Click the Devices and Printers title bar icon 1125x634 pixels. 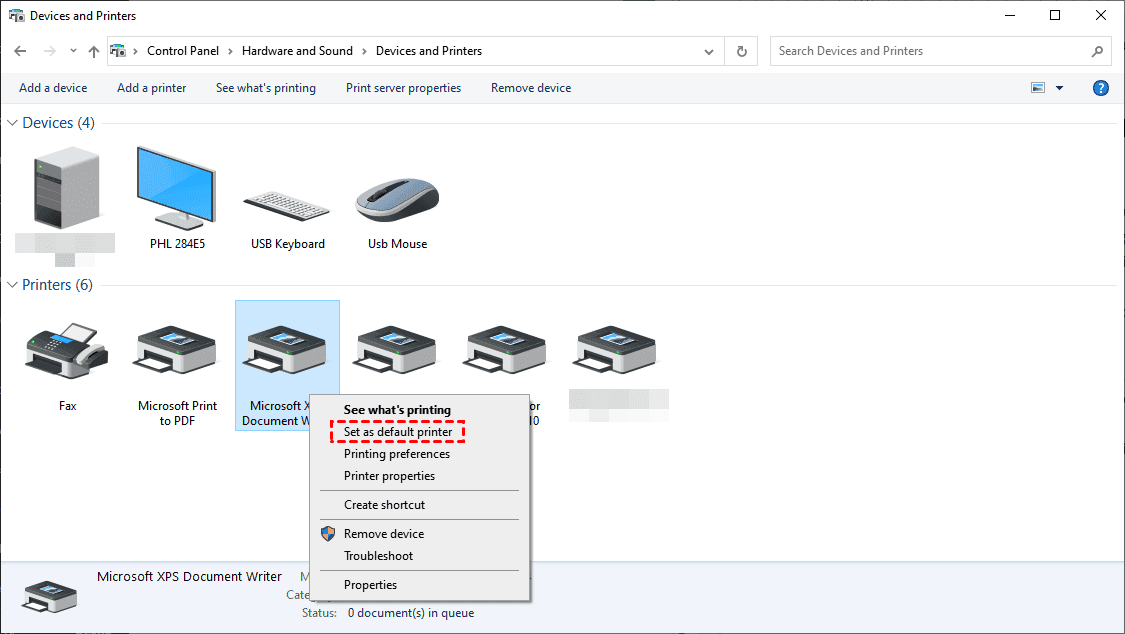16,15
